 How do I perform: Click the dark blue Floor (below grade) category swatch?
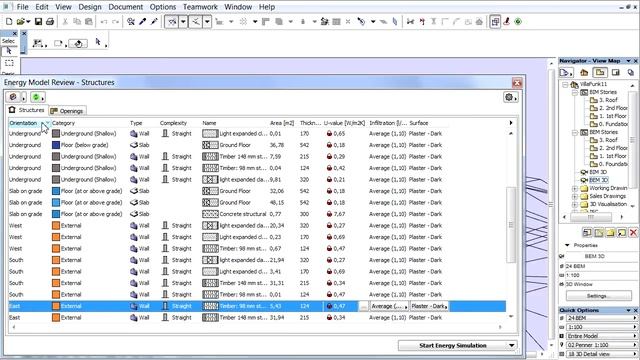point(56,145)
